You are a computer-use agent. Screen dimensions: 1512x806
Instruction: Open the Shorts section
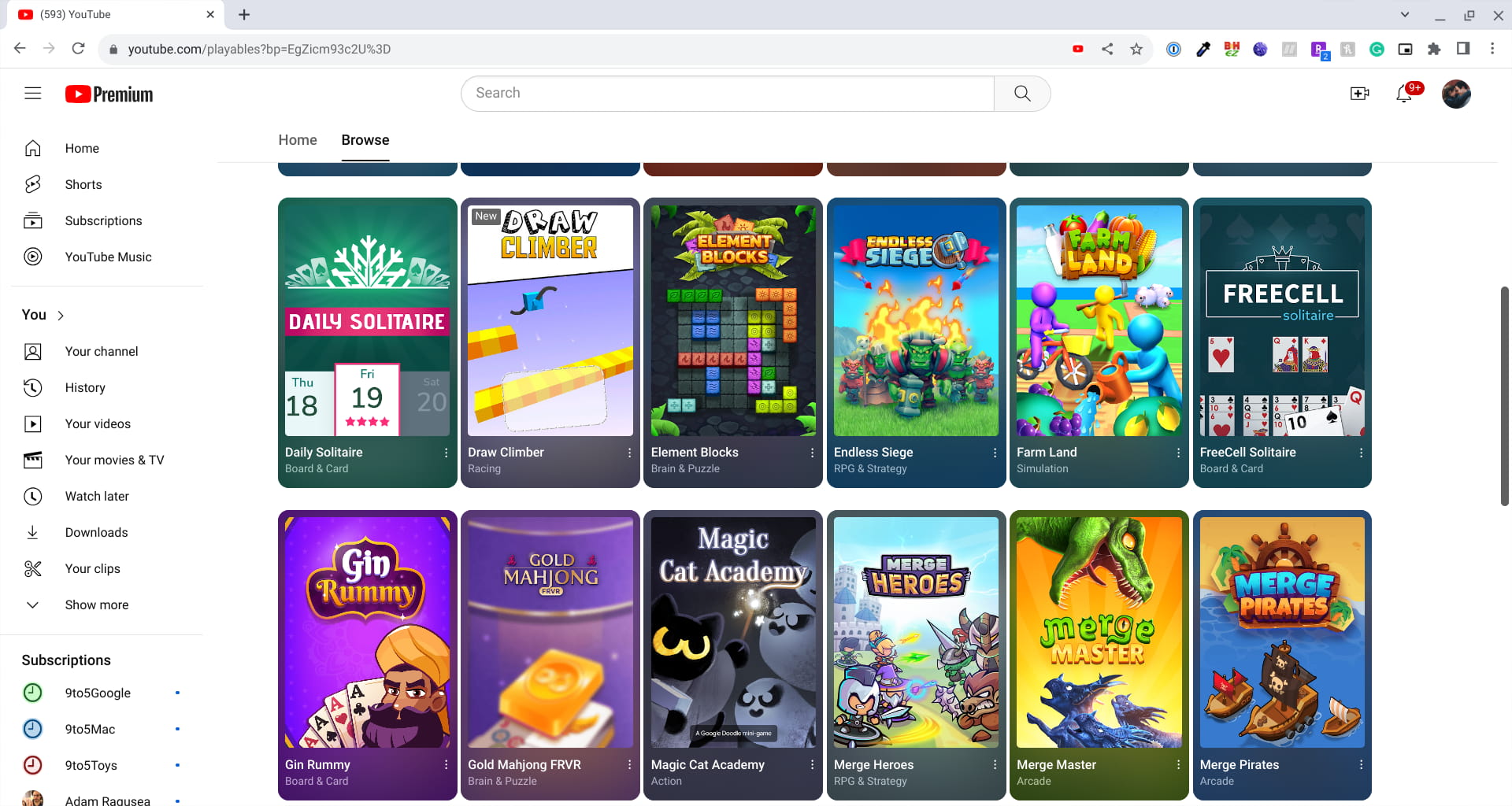point(83,184)
